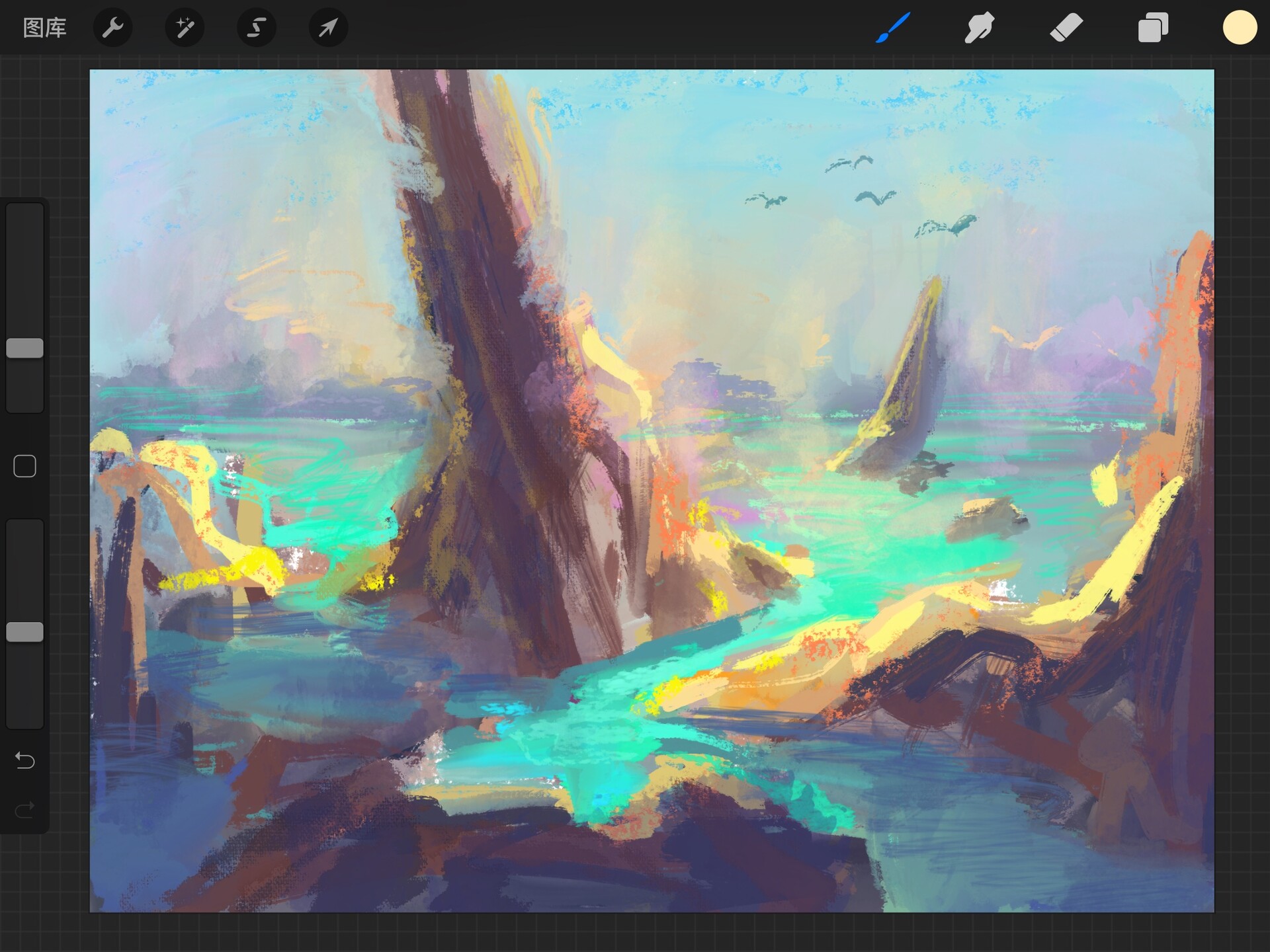Image resolution: width=1270 pixels, height=952 pixels.
Task: Open the Actions menu with the wrench icon
Action: [x=113, y=27]
